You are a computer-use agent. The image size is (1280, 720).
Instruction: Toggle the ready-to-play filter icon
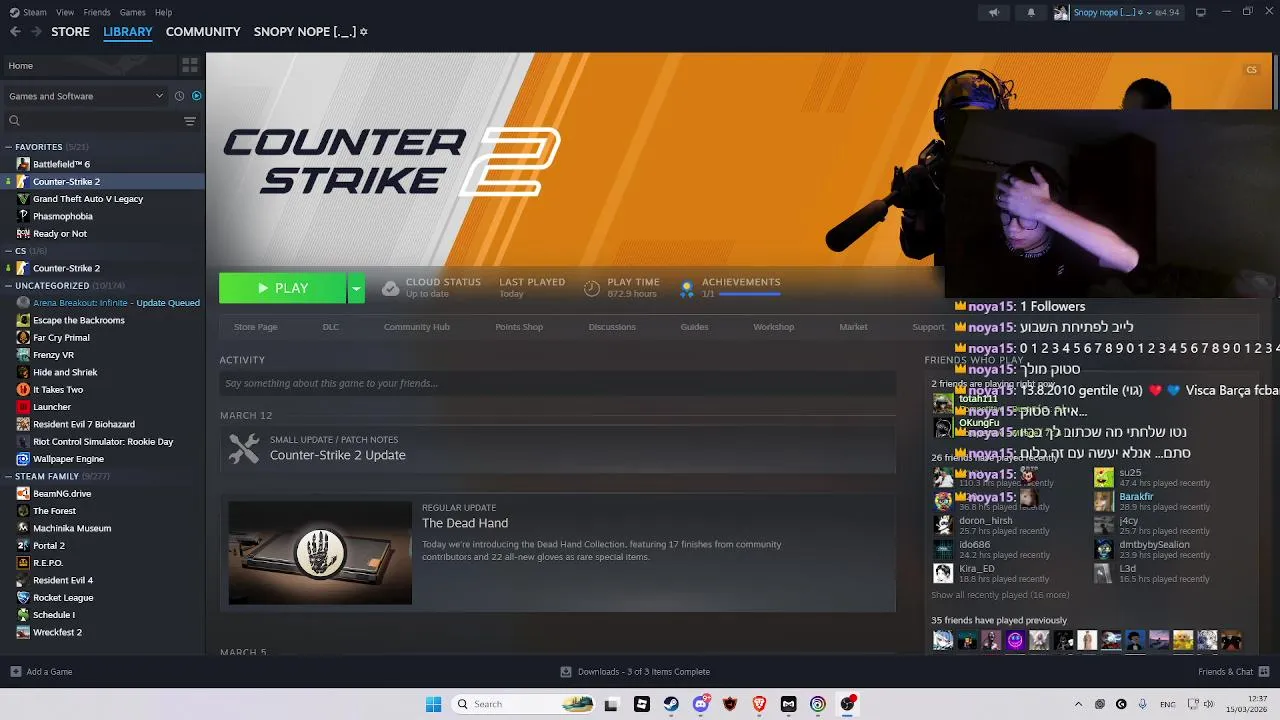pos(196,96)
